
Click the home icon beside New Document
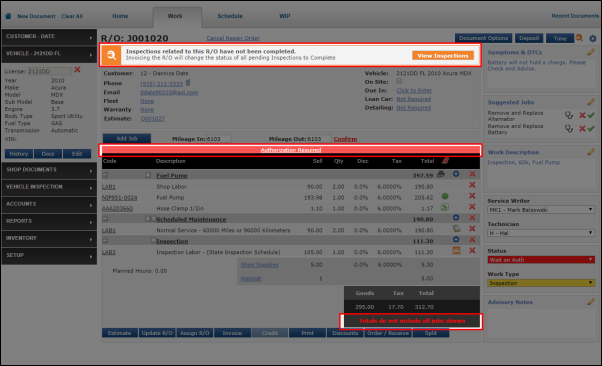[8, 16]
